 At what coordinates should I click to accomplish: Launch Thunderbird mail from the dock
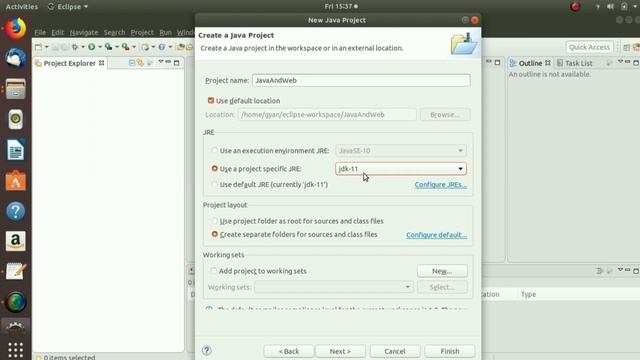(x=16, y=58)
